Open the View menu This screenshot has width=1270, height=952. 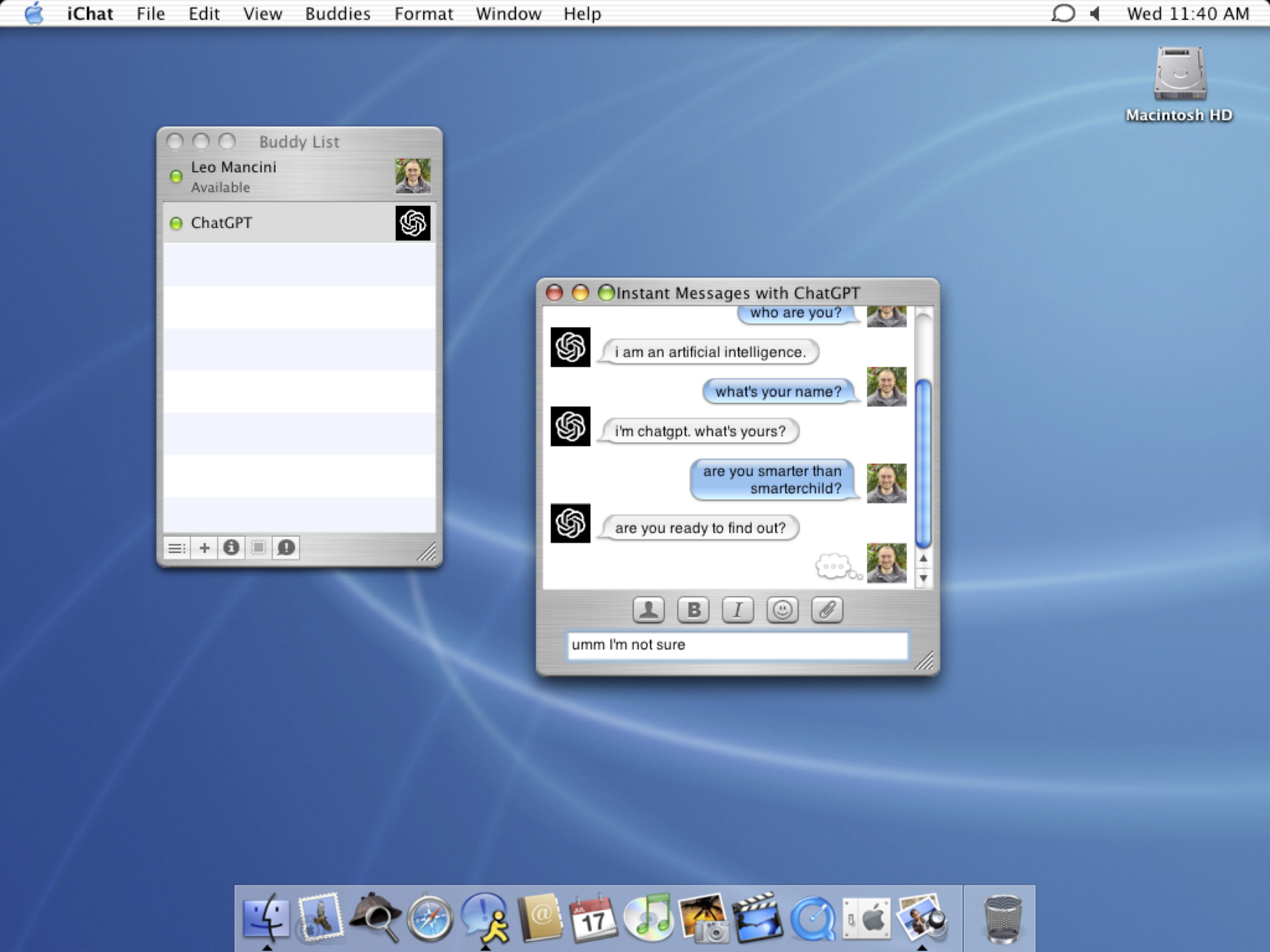point(263,13)
